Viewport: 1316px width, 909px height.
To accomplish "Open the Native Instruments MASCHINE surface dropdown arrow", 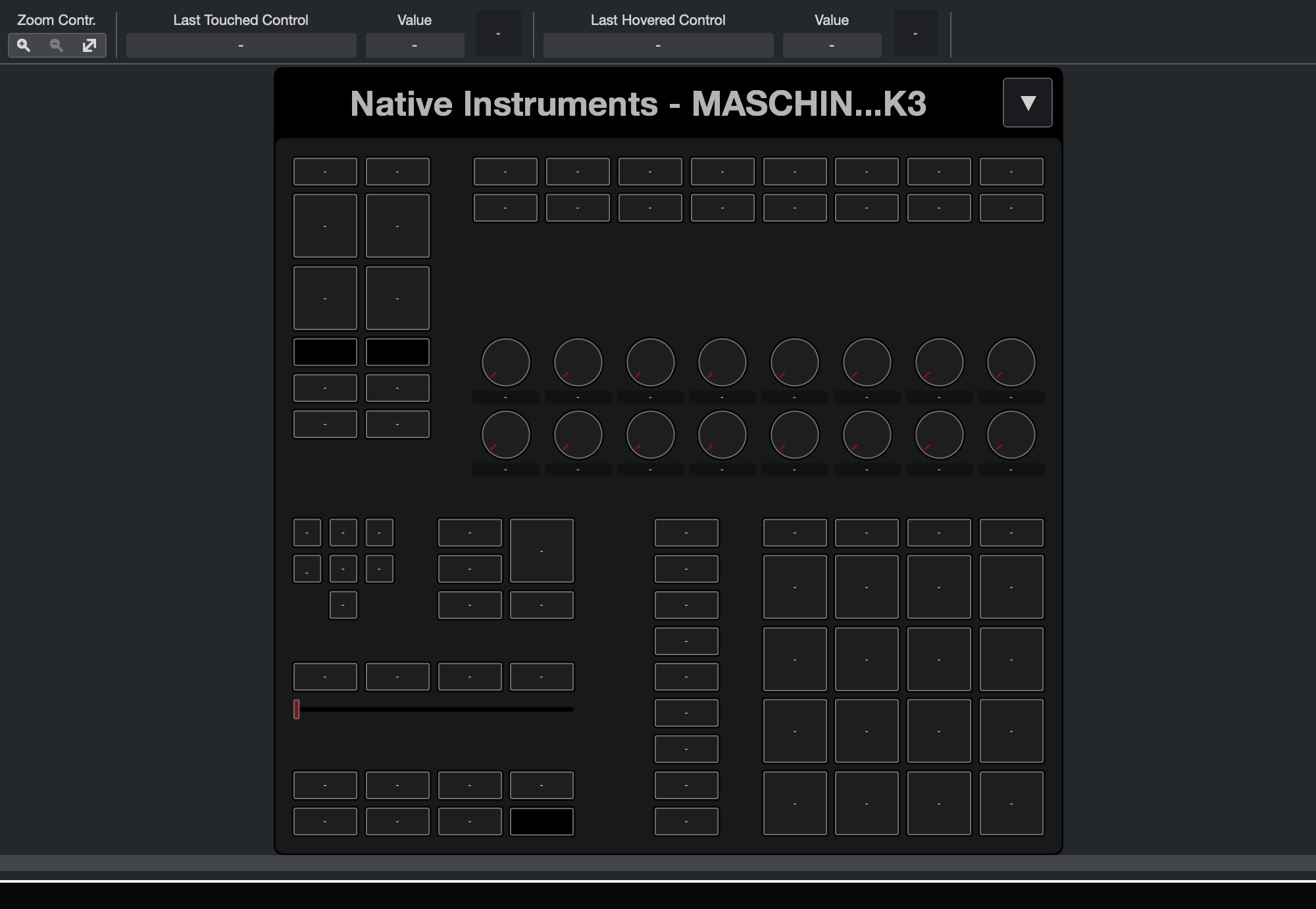I will 1027,103.
